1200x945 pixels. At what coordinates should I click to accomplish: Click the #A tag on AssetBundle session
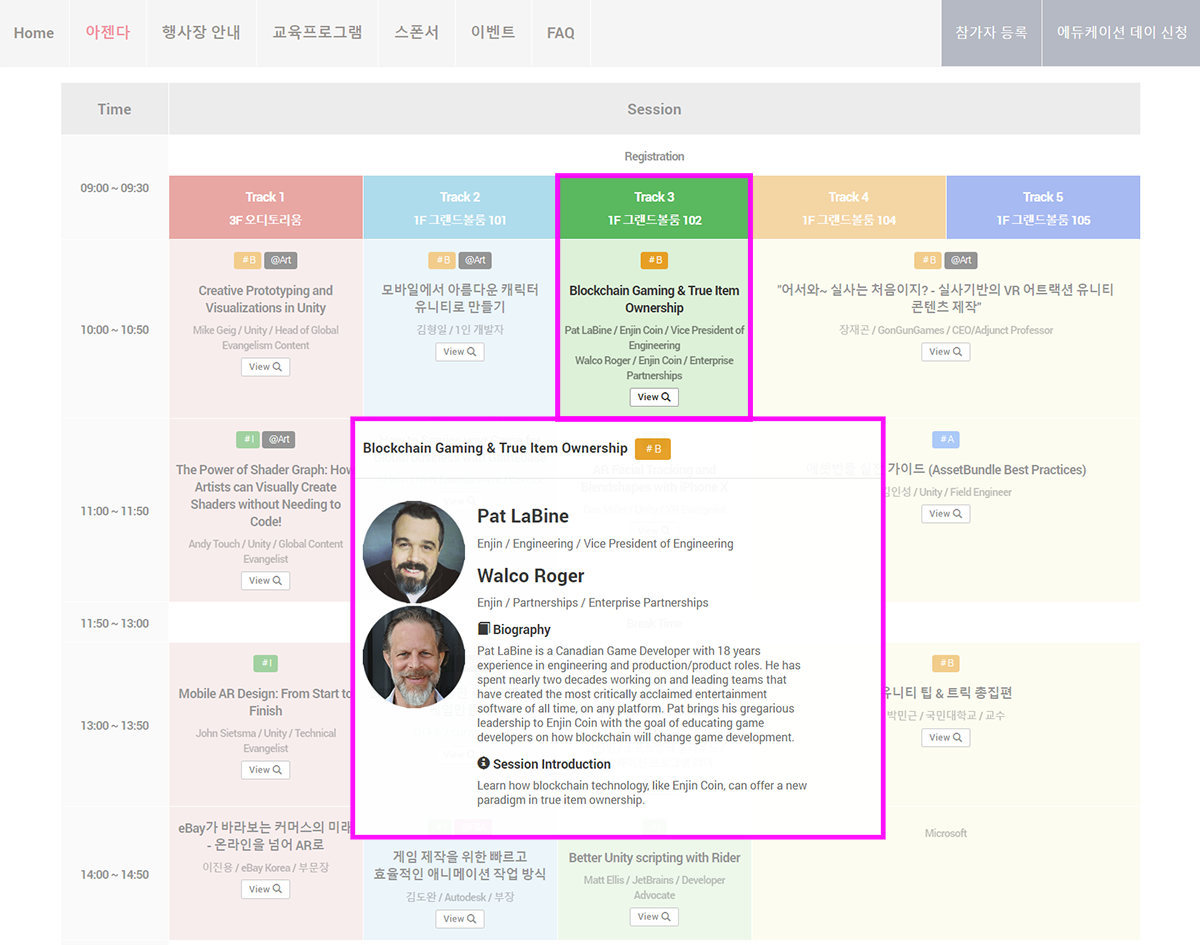[x=946, y=440]
